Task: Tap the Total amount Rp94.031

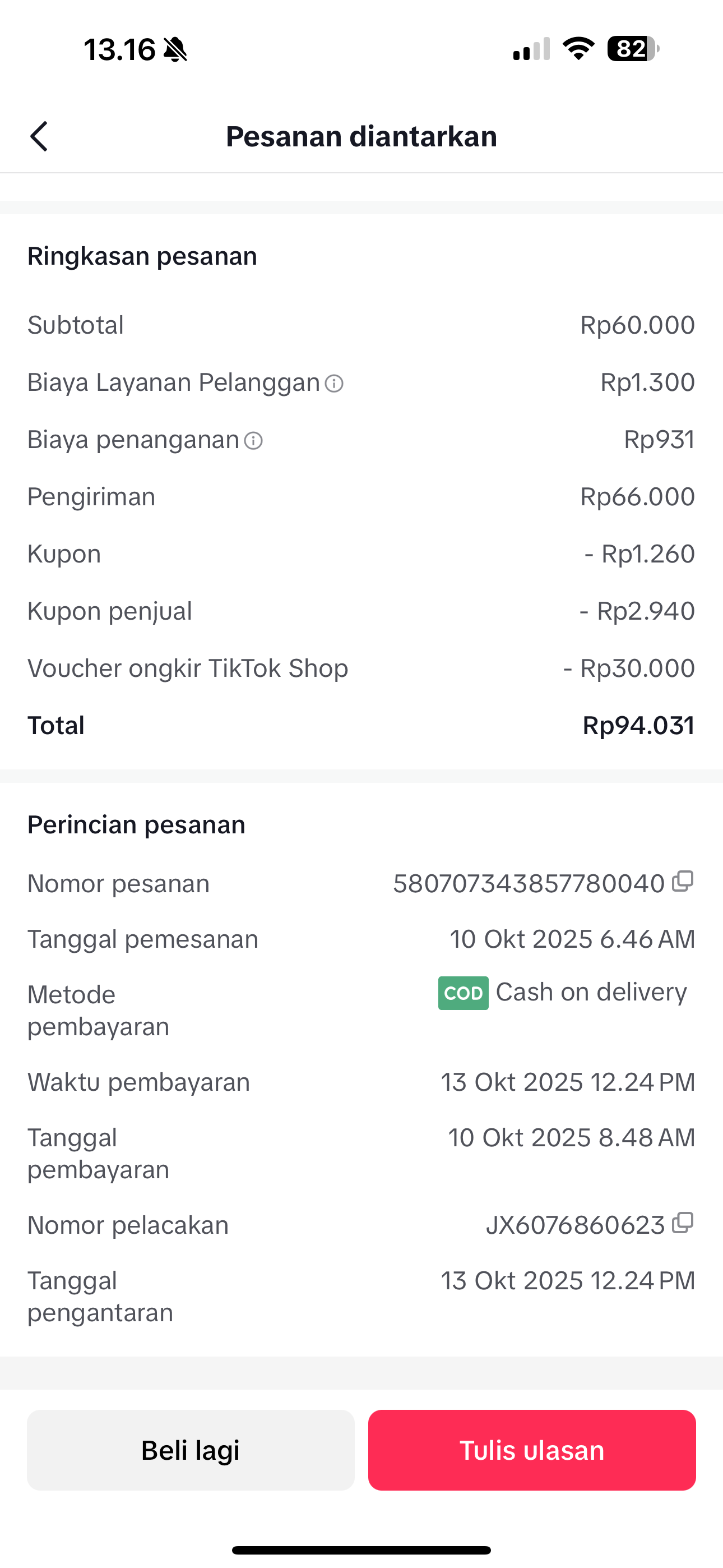Action: point(638,725)
